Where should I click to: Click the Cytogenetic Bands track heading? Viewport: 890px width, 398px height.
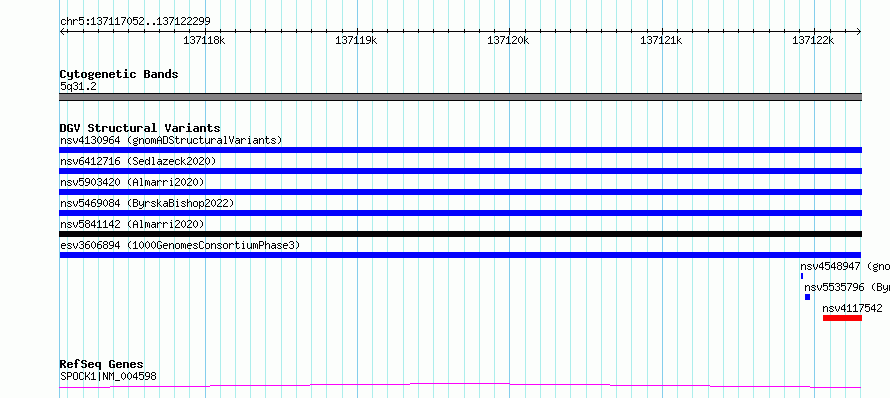[x=119, y=74]
